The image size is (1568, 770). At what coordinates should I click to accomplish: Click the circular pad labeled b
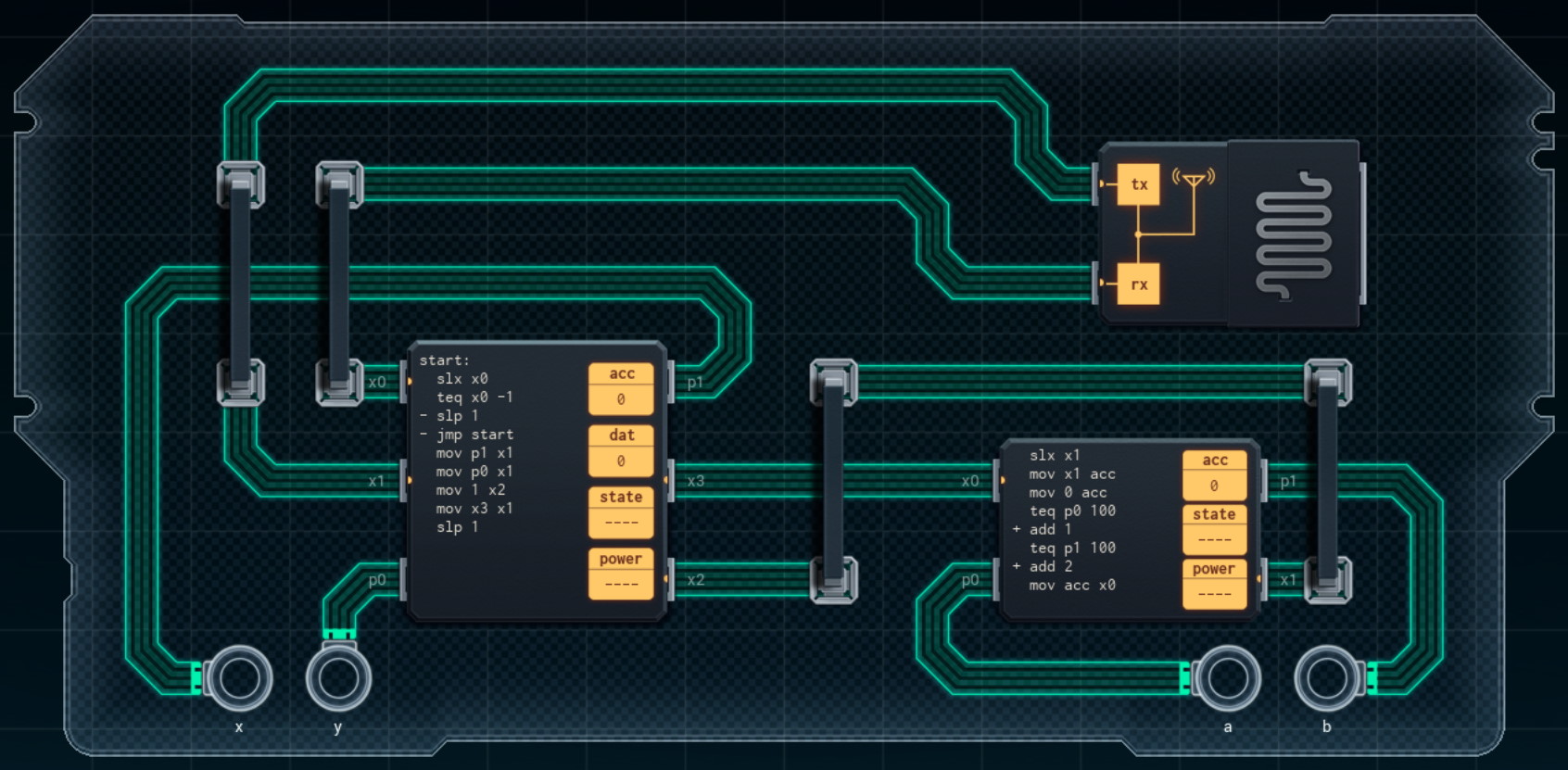[x=1326, y=678]
